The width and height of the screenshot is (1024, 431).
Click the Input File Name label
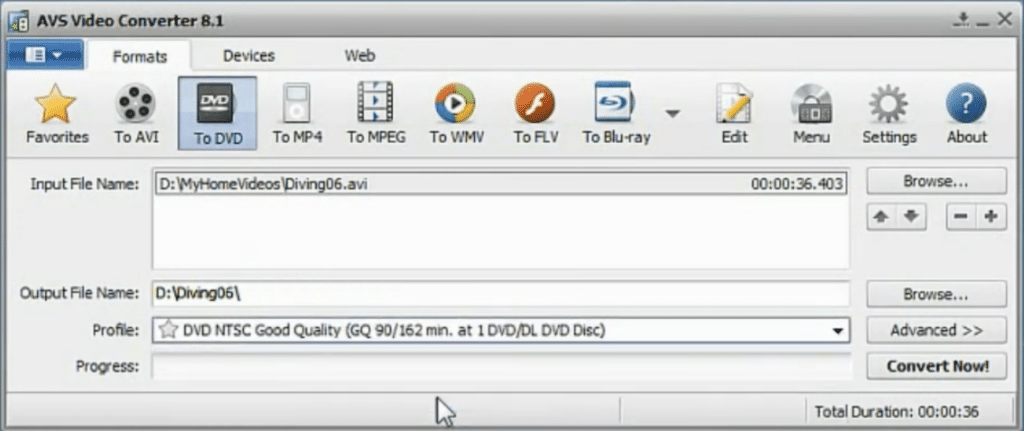click(85, 184)
